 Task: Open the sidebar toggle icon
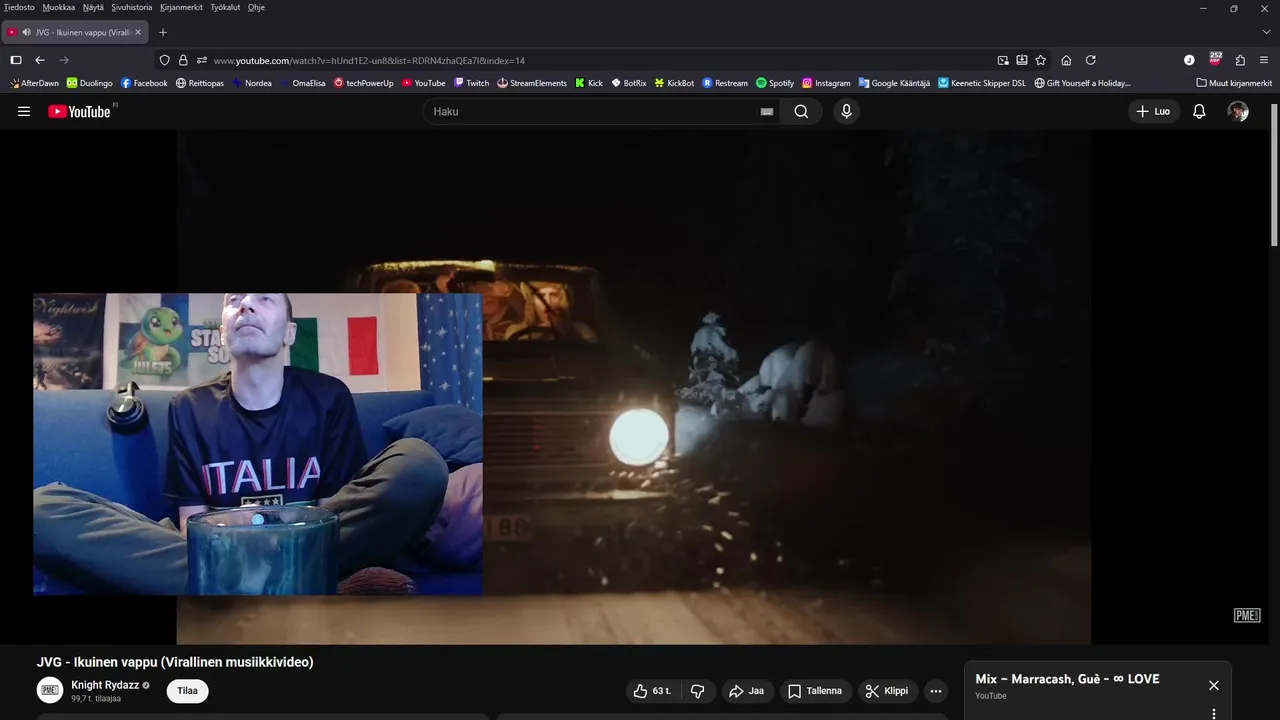16,60
